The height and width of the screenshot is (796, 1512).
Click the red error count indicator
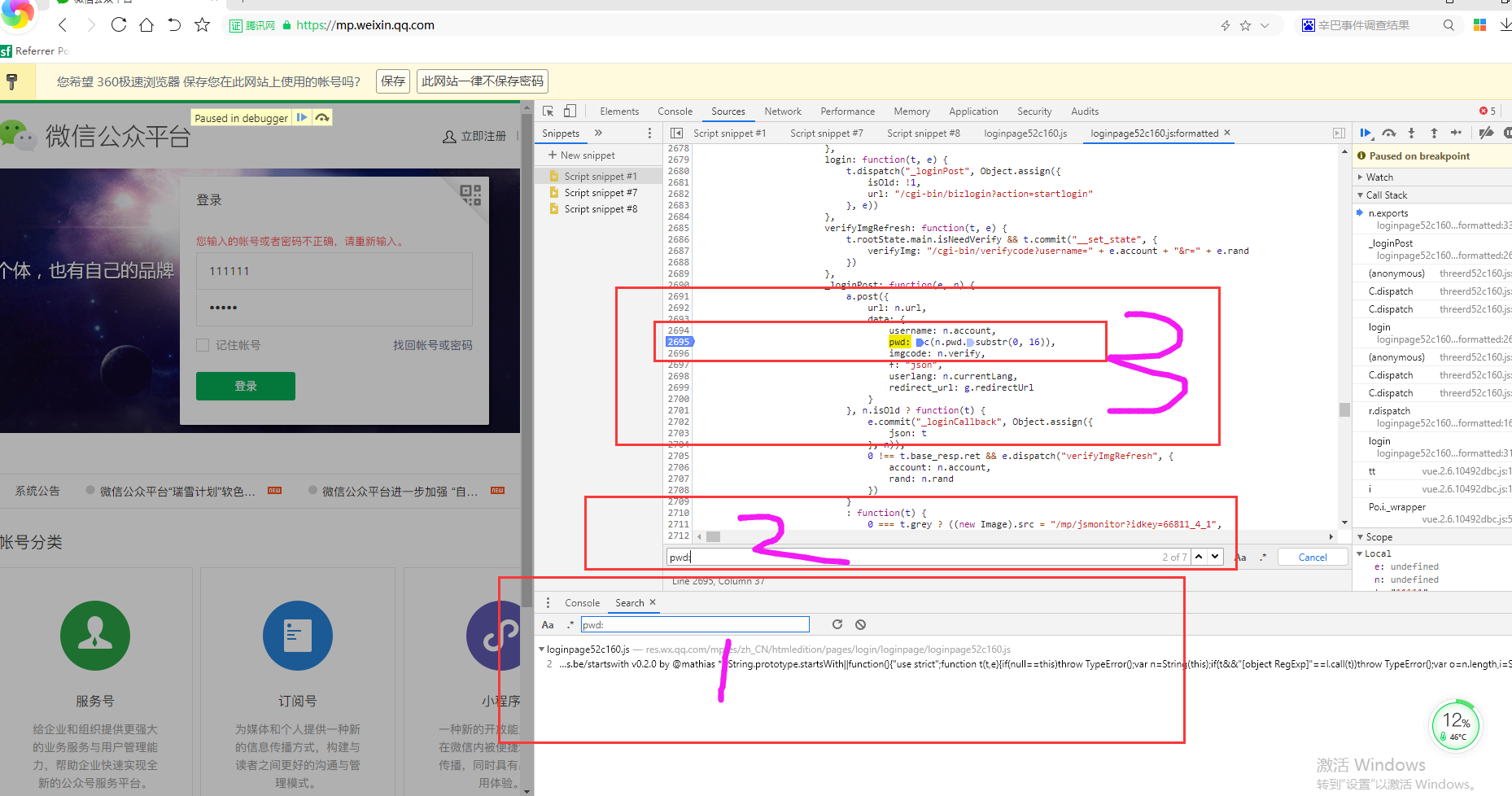[1488, 111]
